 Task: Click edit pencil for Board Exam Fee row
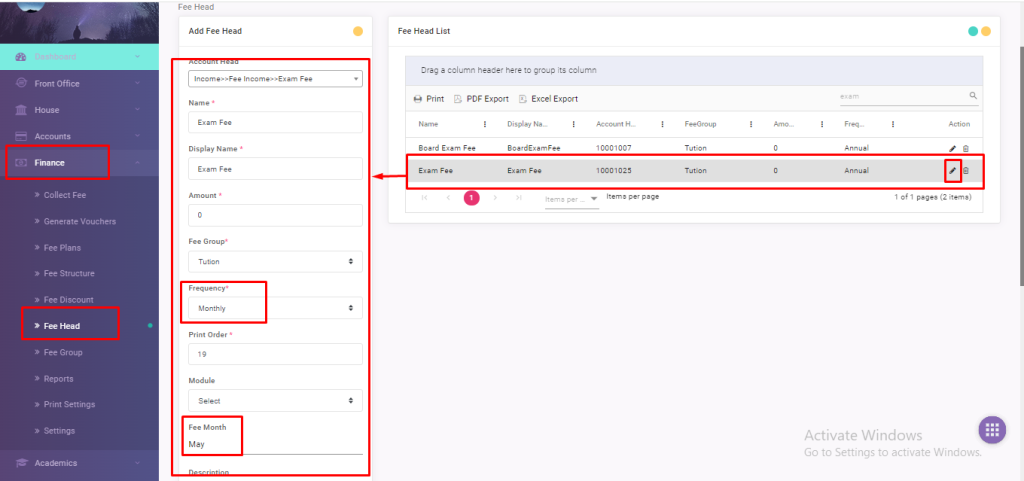(952, 148)
